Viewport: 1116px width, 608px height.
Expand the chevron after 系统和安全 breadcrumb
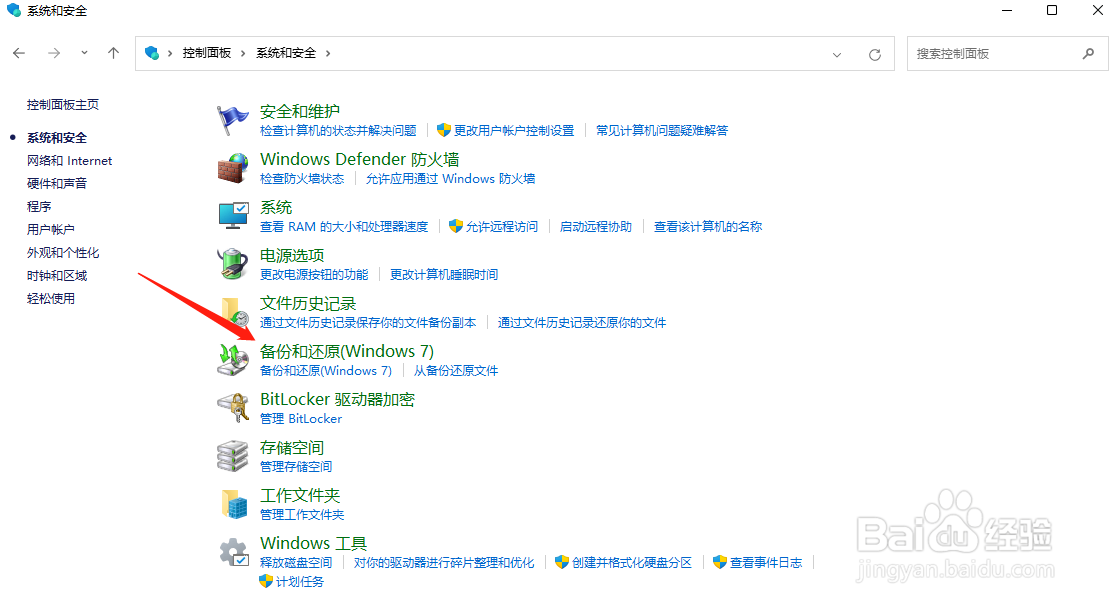click(x=328, y=53)
